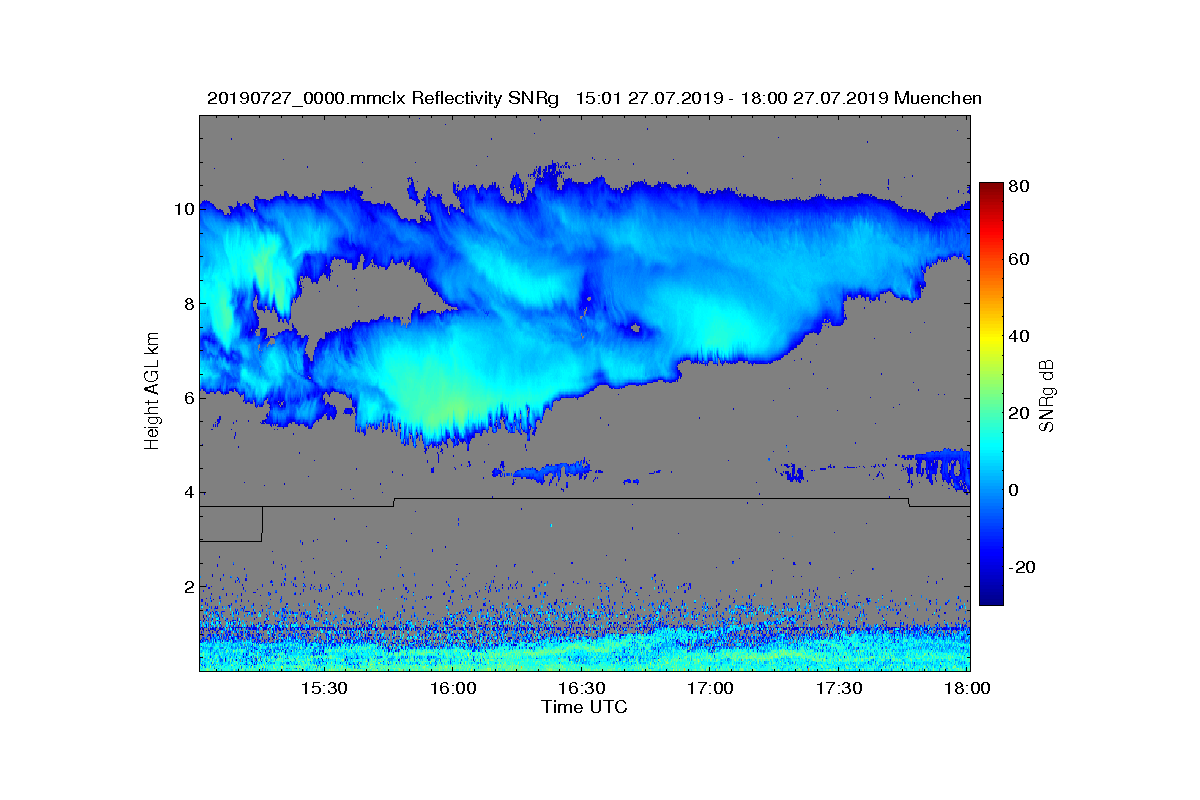Click the plot title '20190727_0000.mmclx Reflectivity SNRg'
Screen dimensions: 1200x800
382,98
